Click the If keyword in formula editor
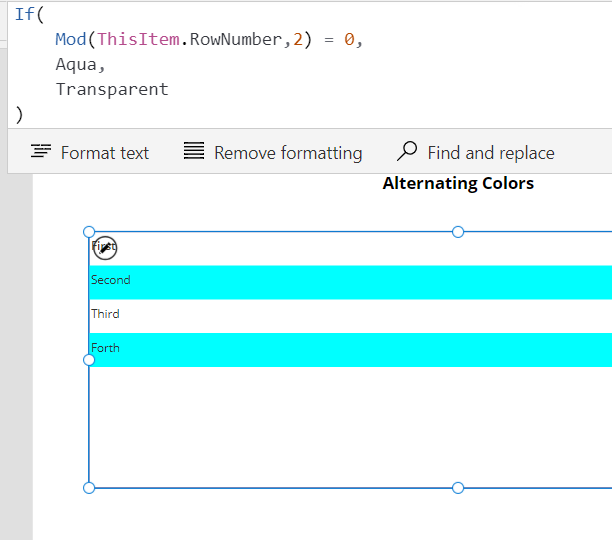612x540 pixels. click(24, 14)
